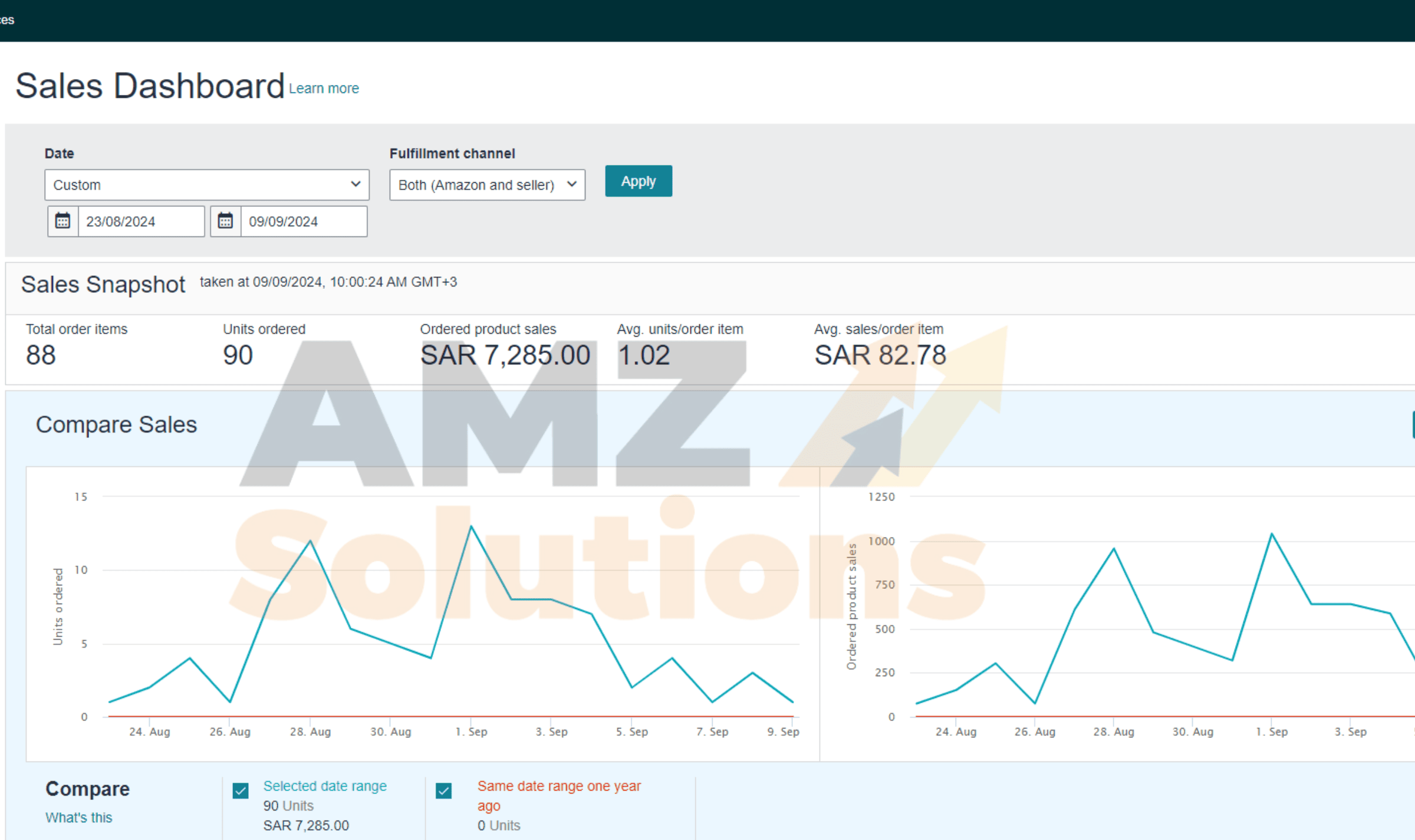The height and width of the screenshot is (840, 1415).
Task: Uncheck the Selected date range checkbox
Action: 241,790
